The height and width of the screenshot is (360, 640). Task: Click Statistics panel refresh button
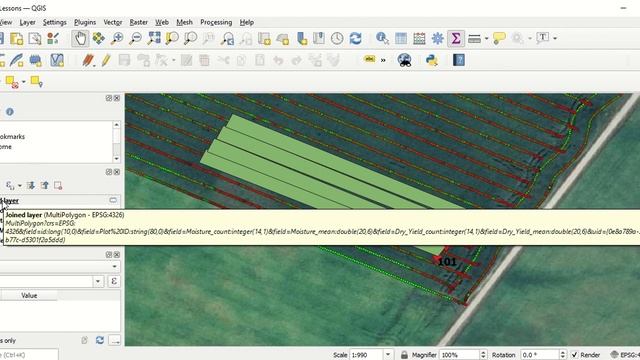pyautogui.click(x=100, y=340)
